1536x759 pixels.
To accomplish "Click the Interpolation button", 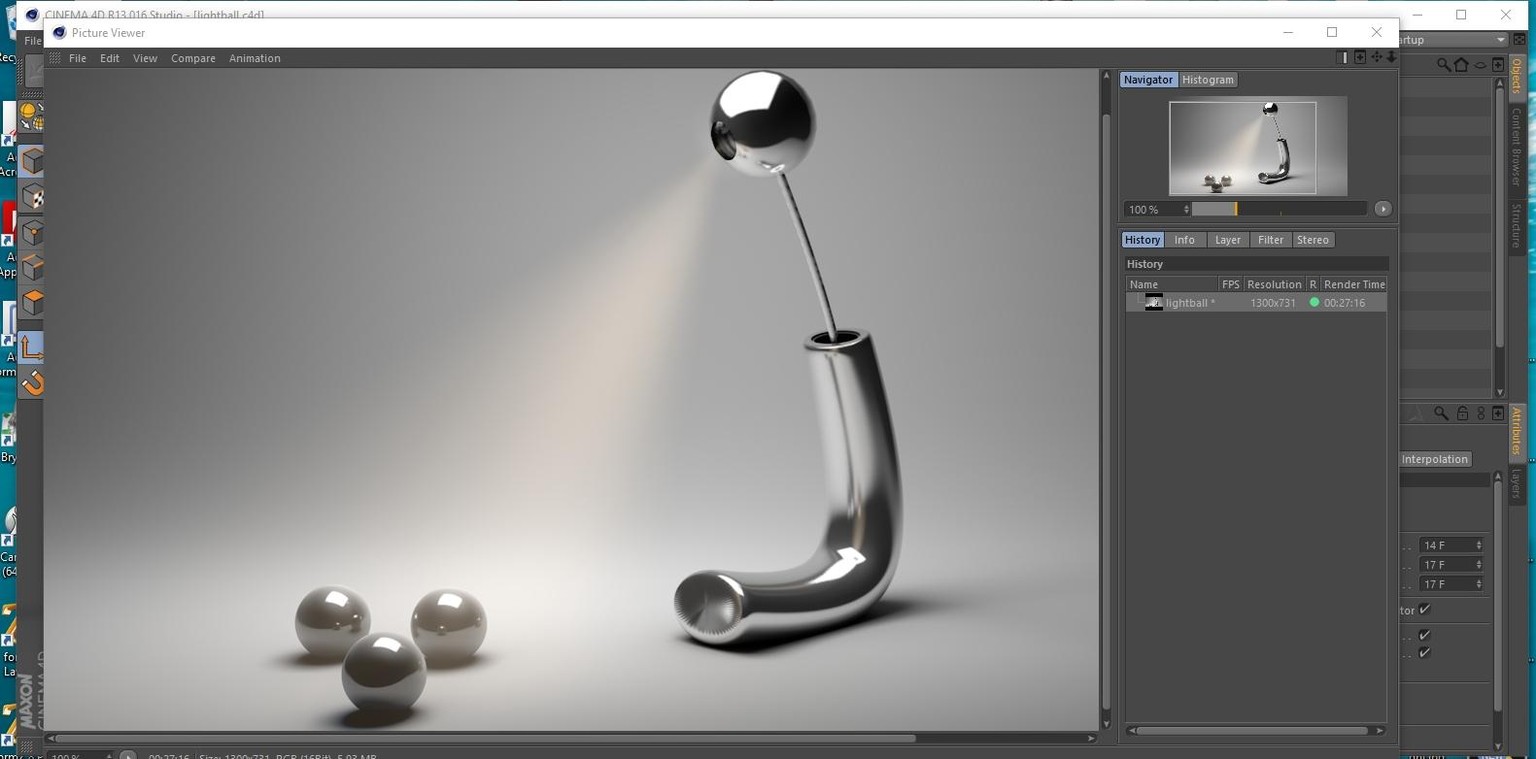I will click(1435, 459).
